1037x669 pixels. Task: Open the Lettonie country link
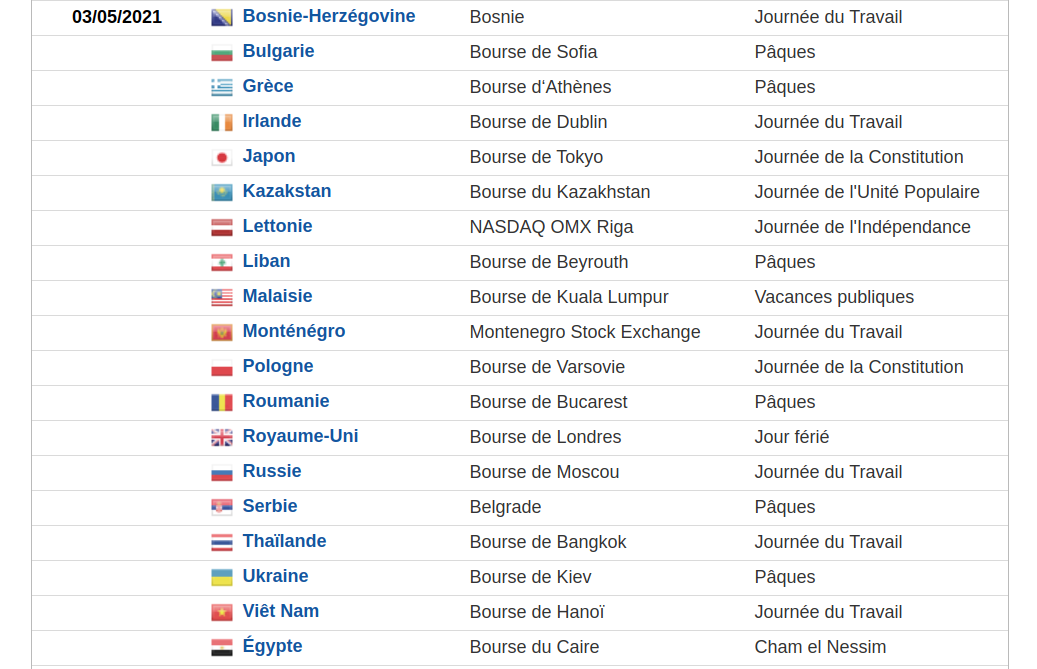(x=277, y=226)
